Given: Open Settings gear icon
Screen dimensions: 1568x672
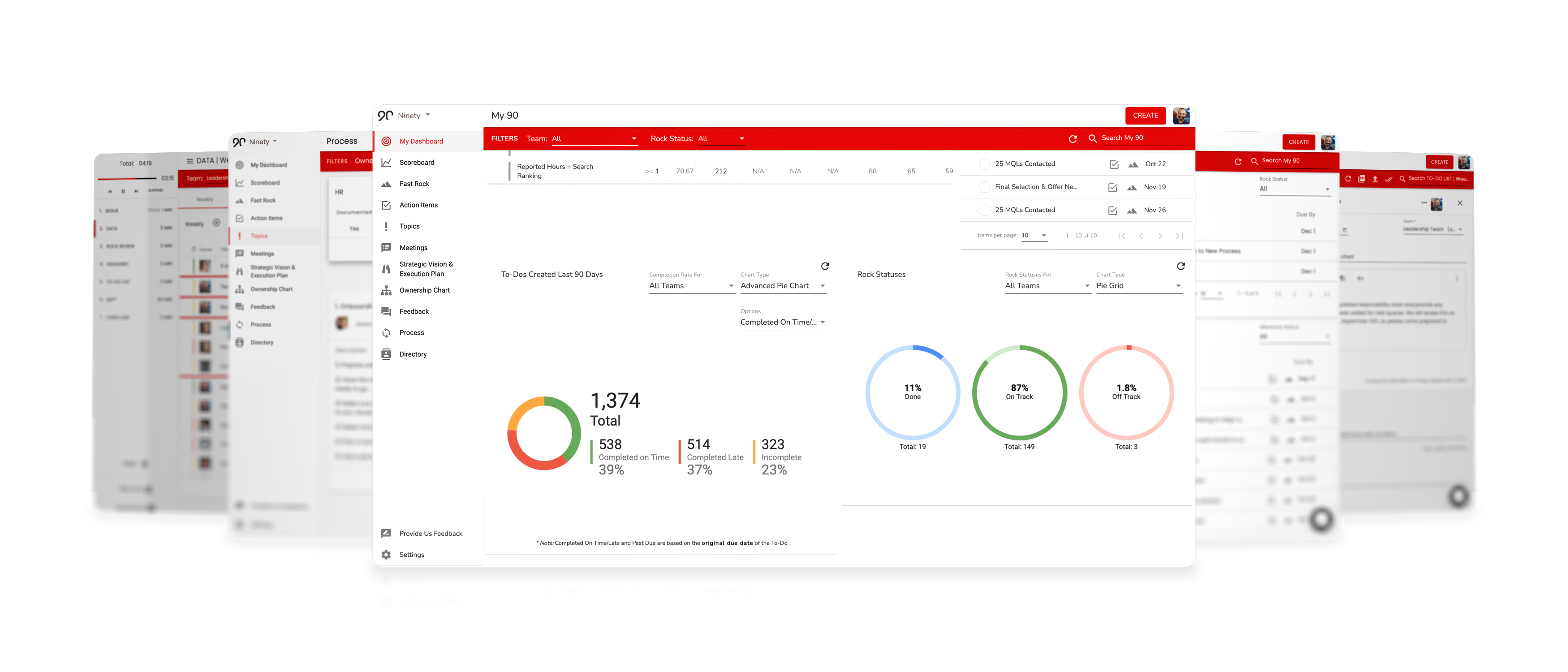Looking at the screenshot, I should [386, 555].
